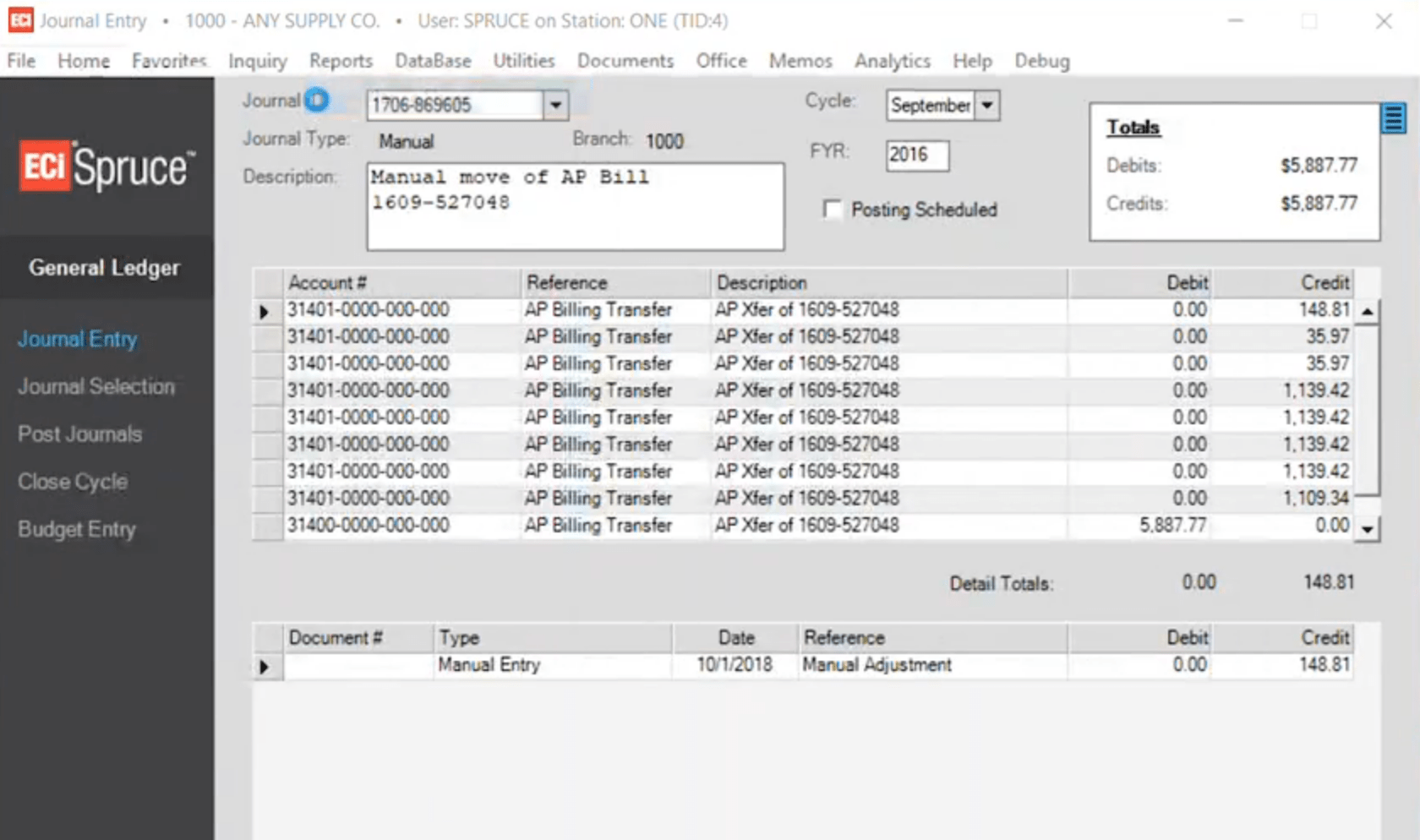1420x840 pixels.
Task: Go to Journal Selection in sidebar
Action: coord(96,386)
